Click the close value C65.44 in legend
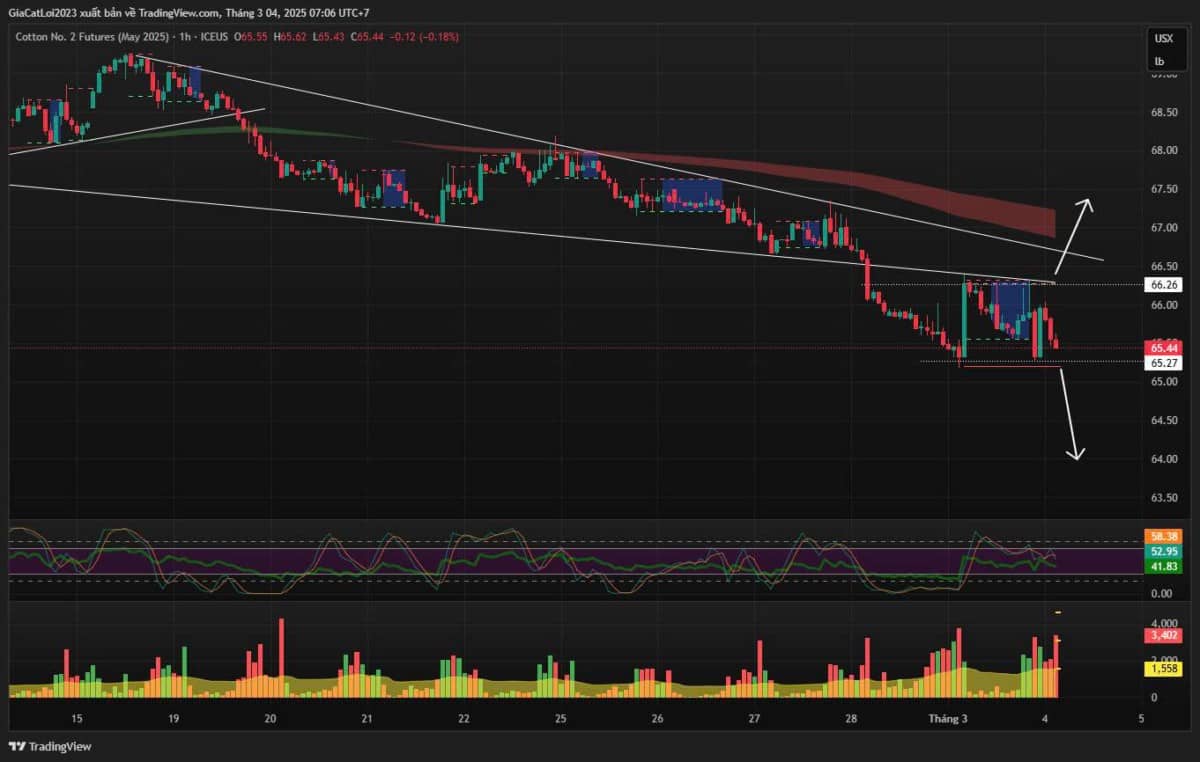The image size is (1200, 762). coord(365,37)
